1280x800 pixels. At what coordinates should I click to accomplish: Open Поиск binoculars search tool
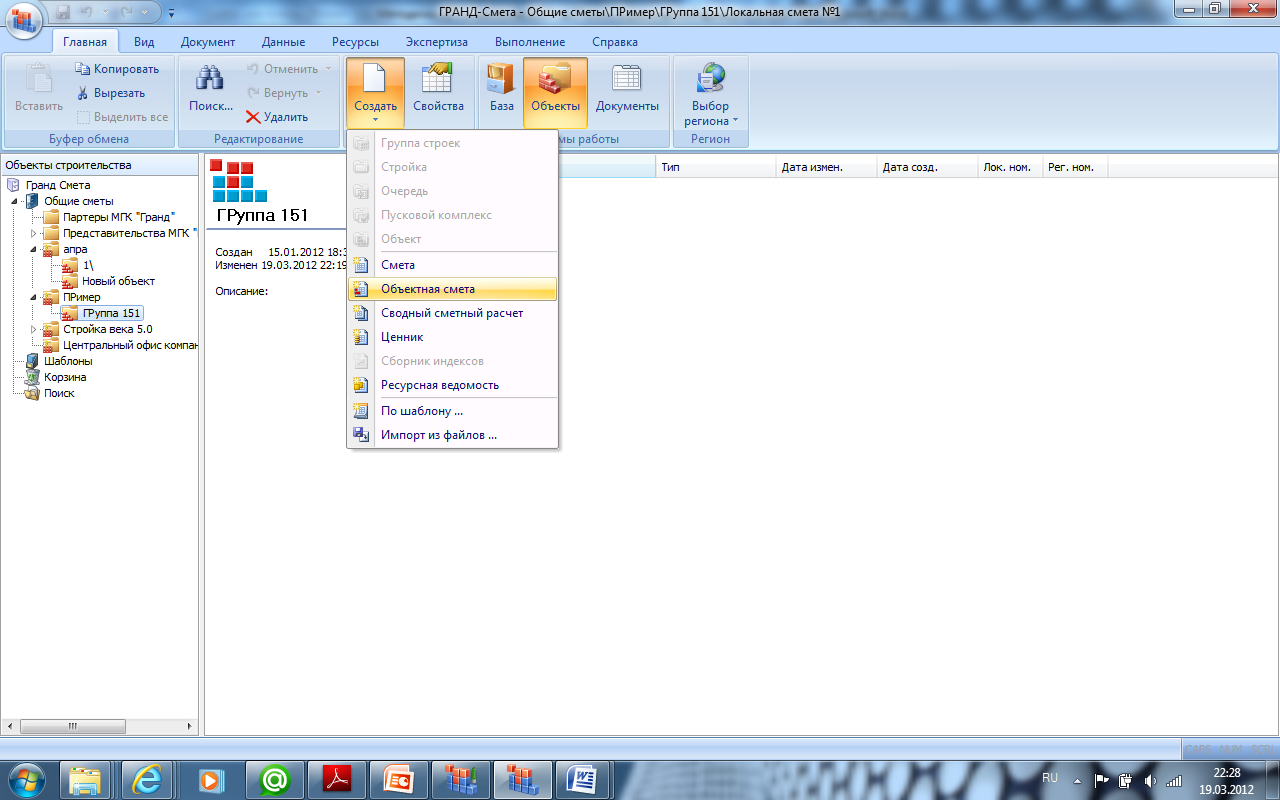(211, 88)
